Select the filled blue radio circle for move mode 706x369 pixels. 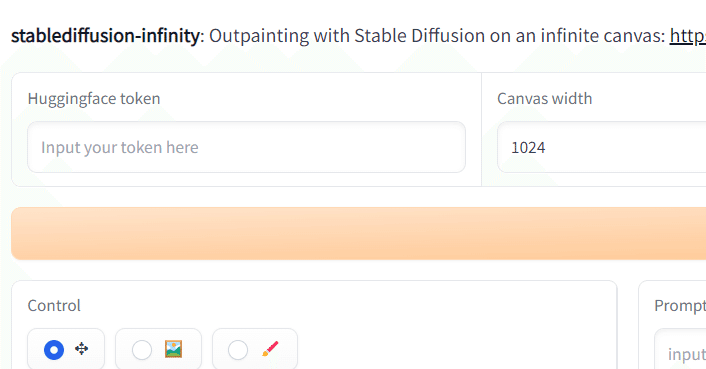[x=54, y=350]
